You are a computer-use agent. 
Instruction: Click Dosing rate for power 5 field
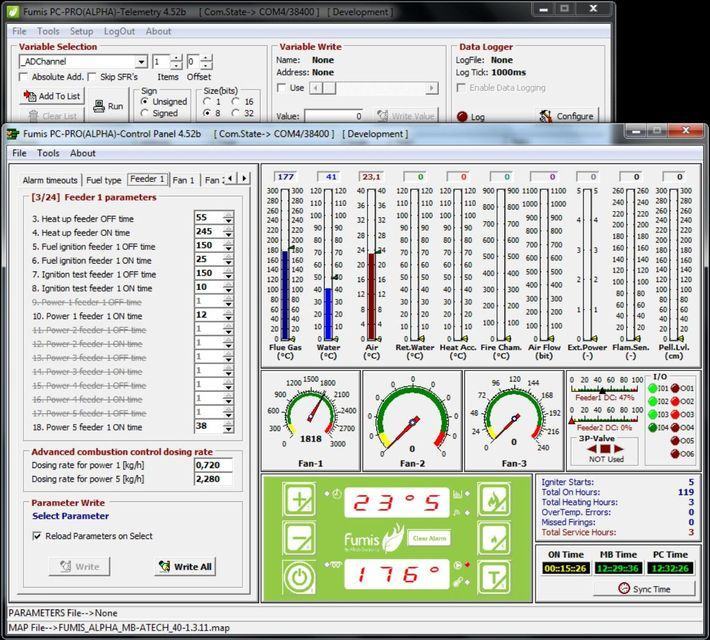tap(213, 479)
